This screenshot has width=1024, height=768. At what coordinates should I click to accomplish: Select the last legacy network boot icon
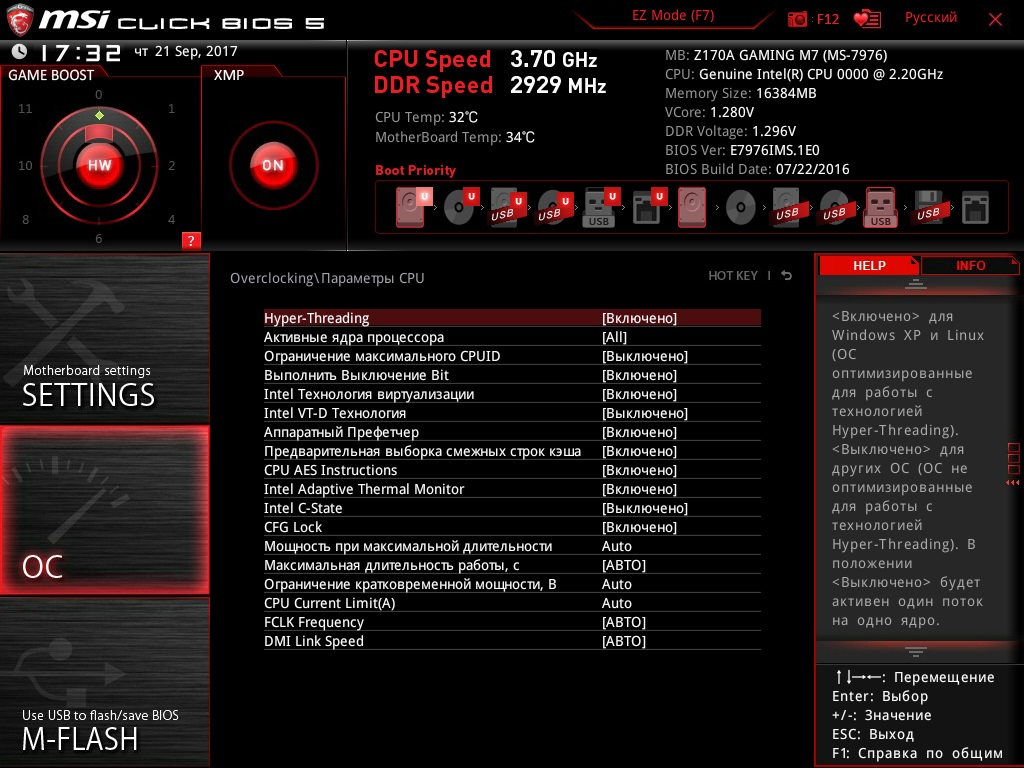975,208
